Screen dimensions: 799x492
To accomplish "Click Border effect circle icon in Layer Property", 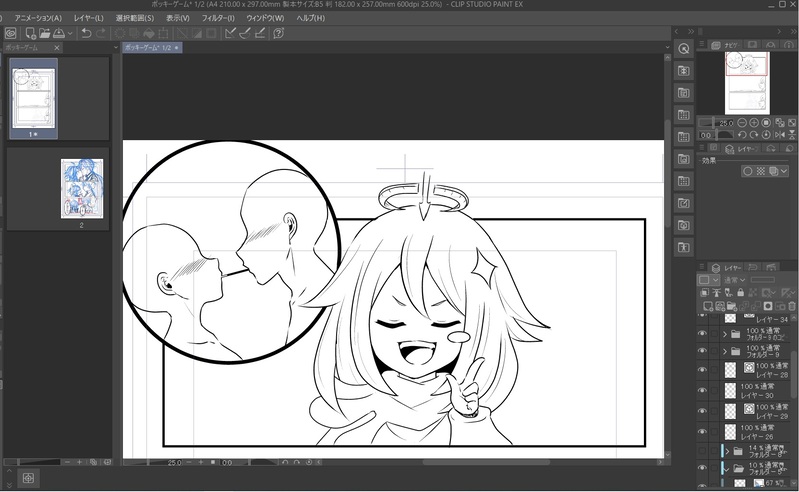I will [748, 171].
